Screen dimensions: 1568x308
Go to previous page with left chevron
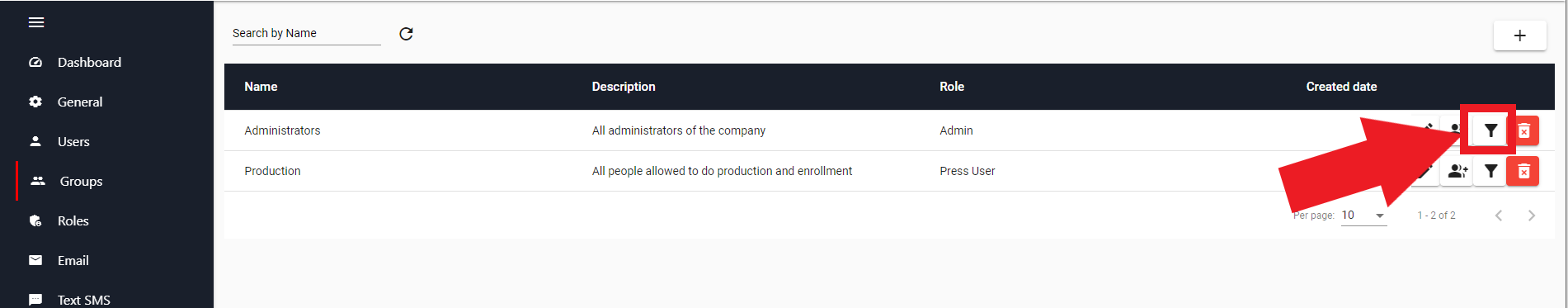pos(1499,216)
